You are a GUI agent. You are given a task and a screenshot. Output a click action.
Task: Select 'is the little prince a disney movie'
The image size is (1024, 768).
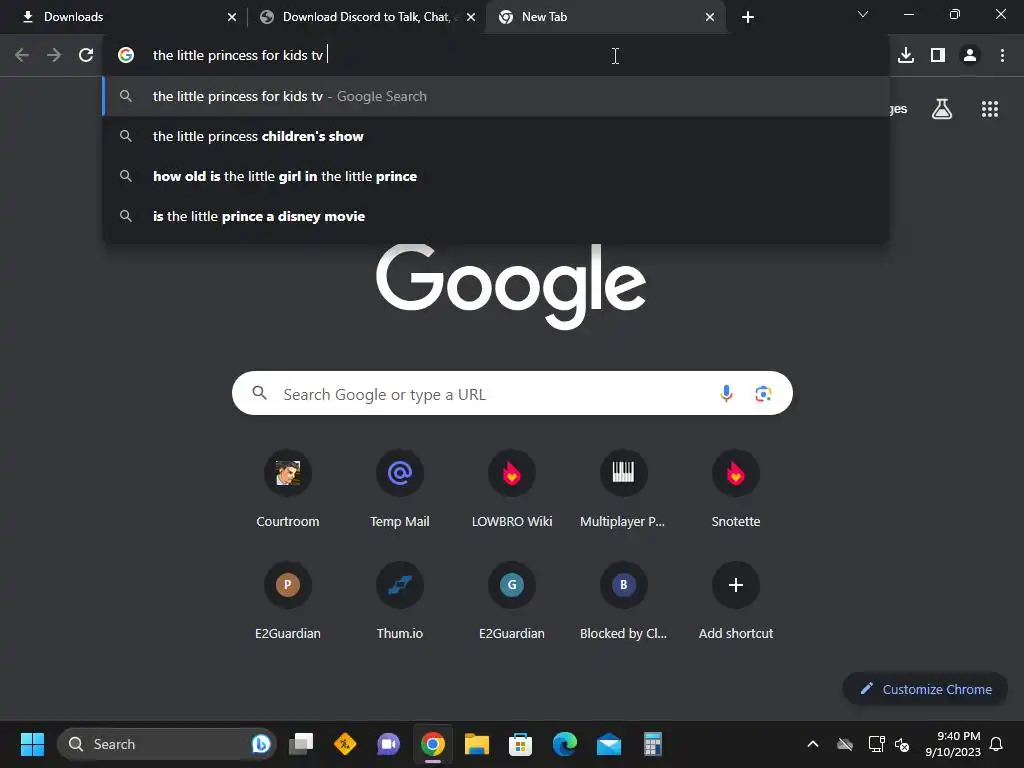[496, 216]
